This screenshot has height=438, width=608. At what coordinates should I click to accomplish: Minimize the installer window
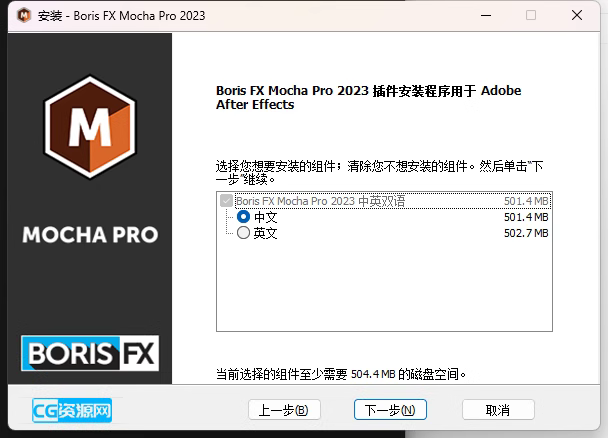pyautogui.click(x=486, y=15)
